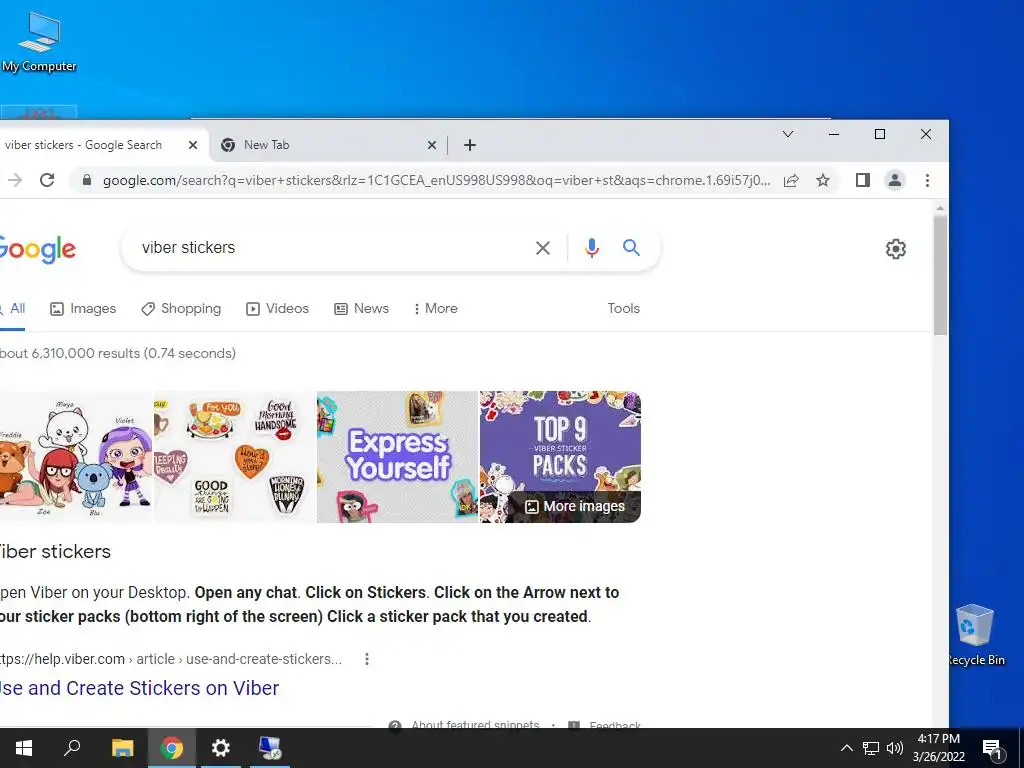Image resolution: width=1024 pixels, height=768 pixels.
Task: Click the More images button
Action: pyautogui.click(x=576, y=507)
